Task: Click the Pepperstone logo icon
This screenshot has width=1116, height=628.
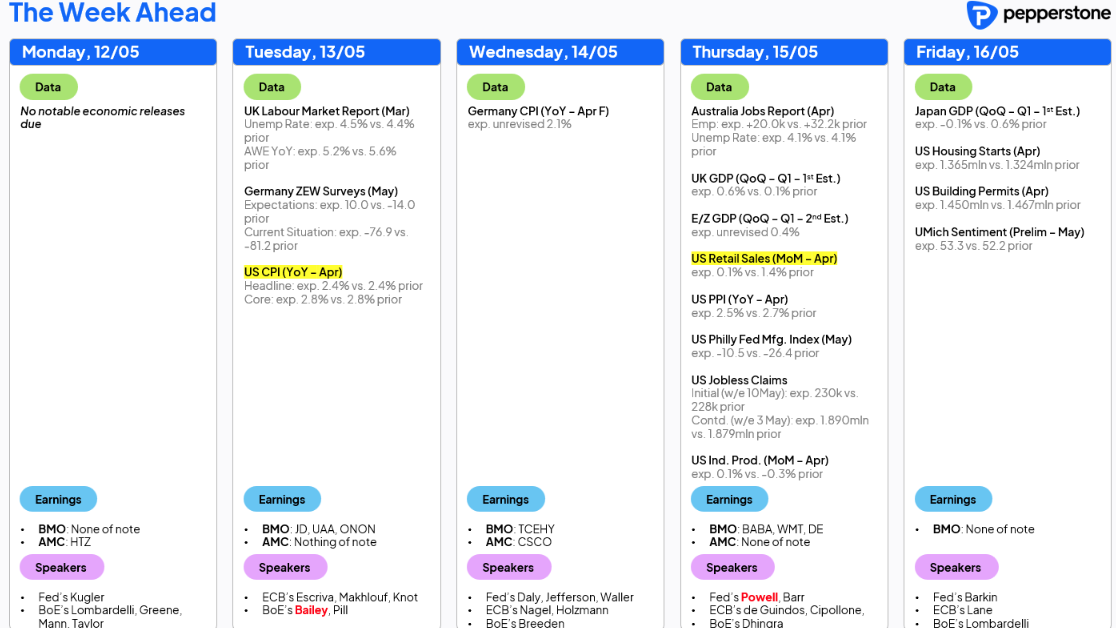Action: click(982, 15)
